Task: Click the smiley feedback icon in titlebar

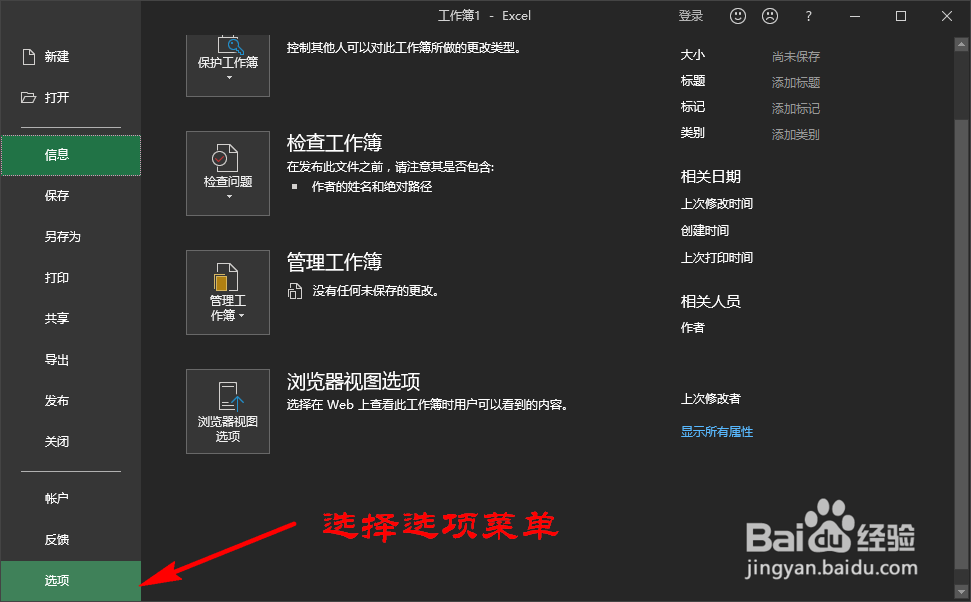Action: [x=737, y=16]
